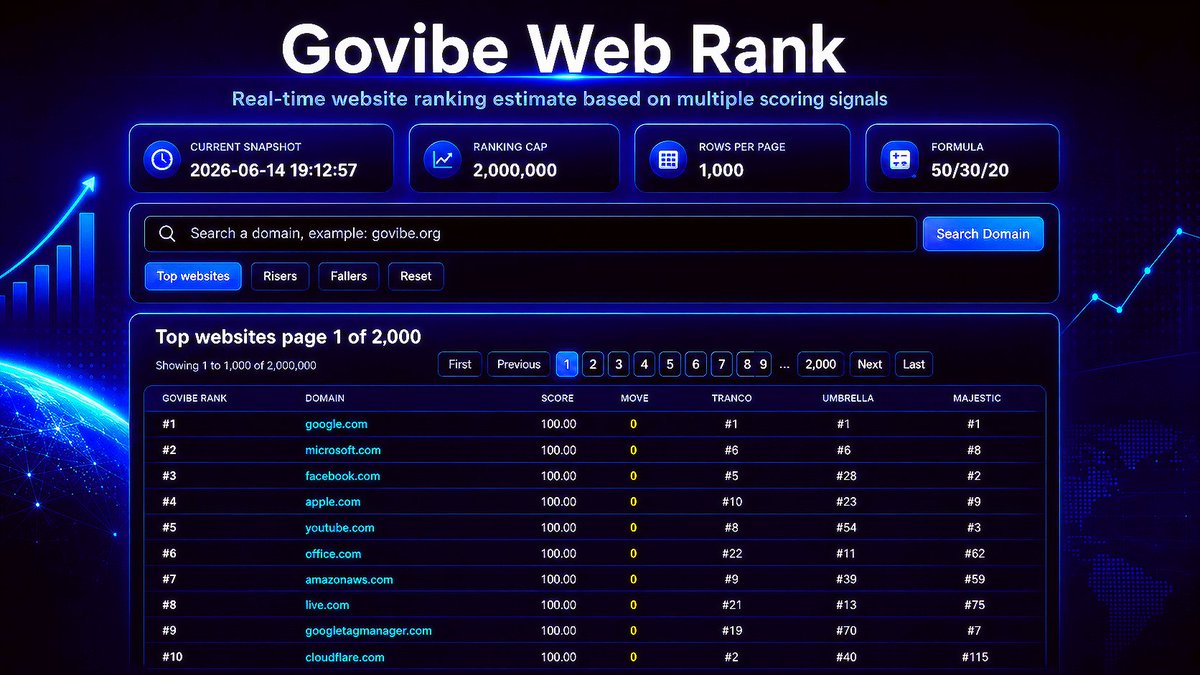
Task: Click the Reset button
Action: coord(416,276)
